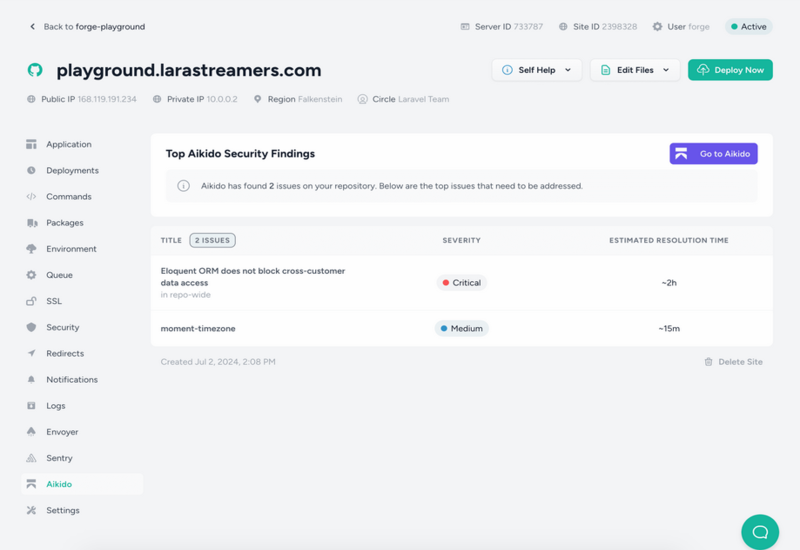Screen dimensions: 800x550
Task: Click the Packages icon in sidebar
Action: 32,223
